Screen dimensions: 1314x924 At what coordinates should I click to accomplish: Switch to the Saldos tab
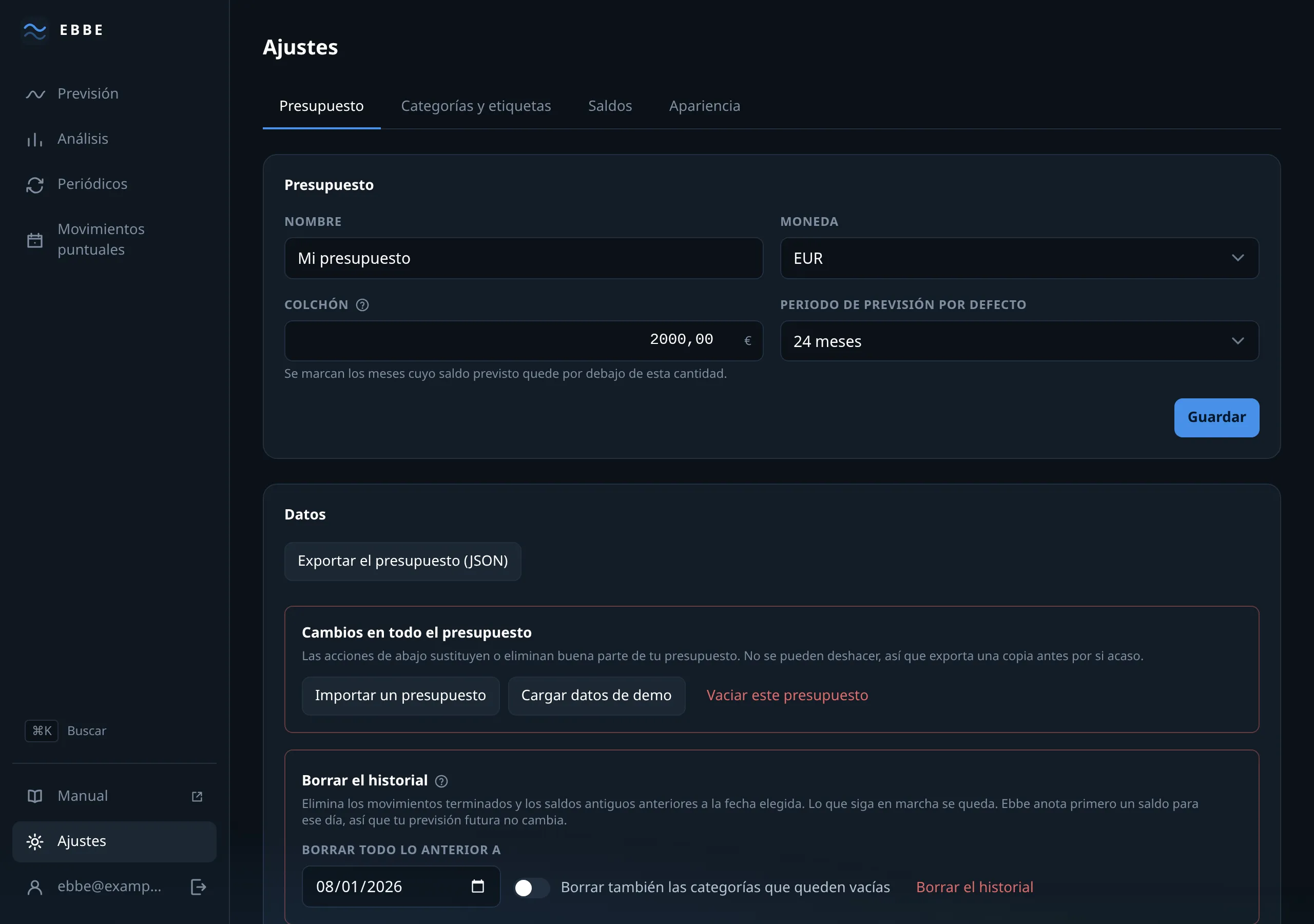tap(610, 106)
